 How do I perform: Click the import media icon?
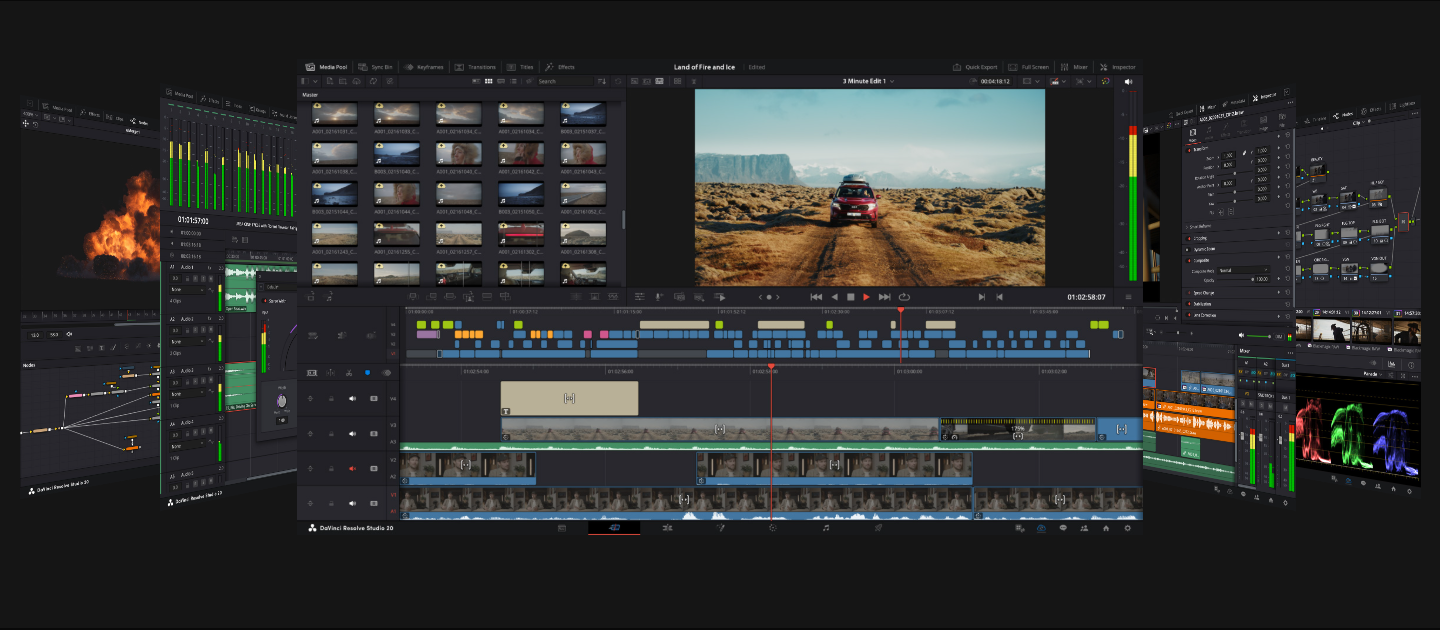(328, 81)
